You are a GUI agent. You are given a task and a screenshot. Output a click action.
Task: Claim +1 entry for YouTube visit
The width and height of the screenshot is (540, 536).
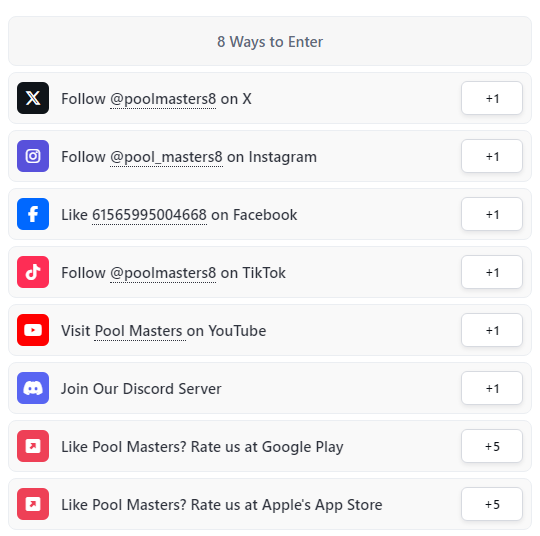(492, 330)
